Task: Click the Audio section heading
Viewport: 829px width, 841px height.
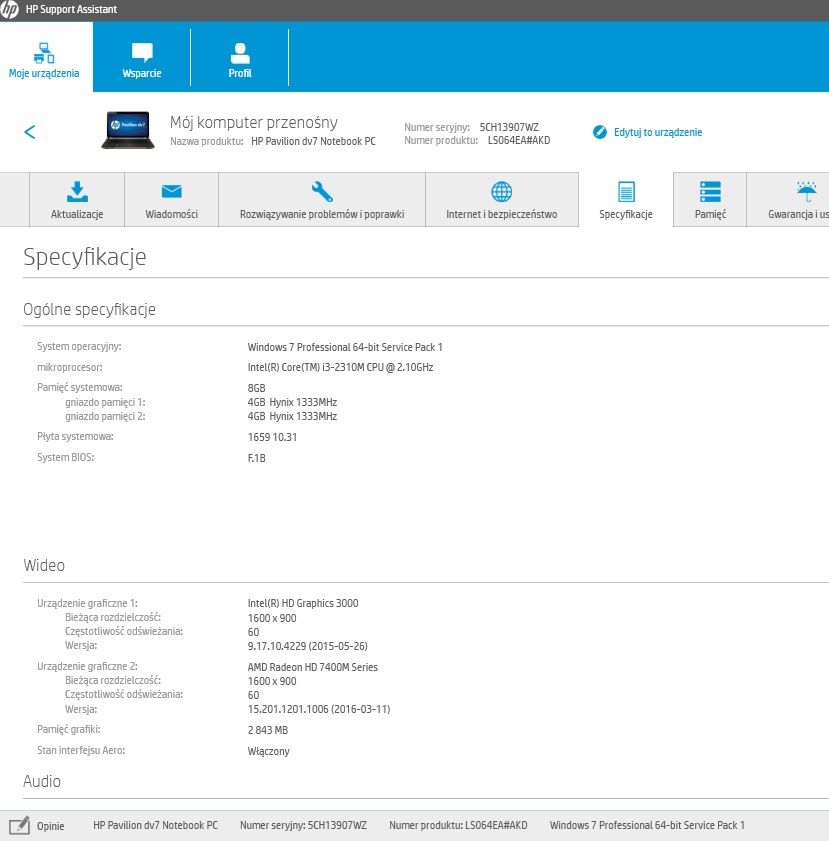Action: pos(42,781)
